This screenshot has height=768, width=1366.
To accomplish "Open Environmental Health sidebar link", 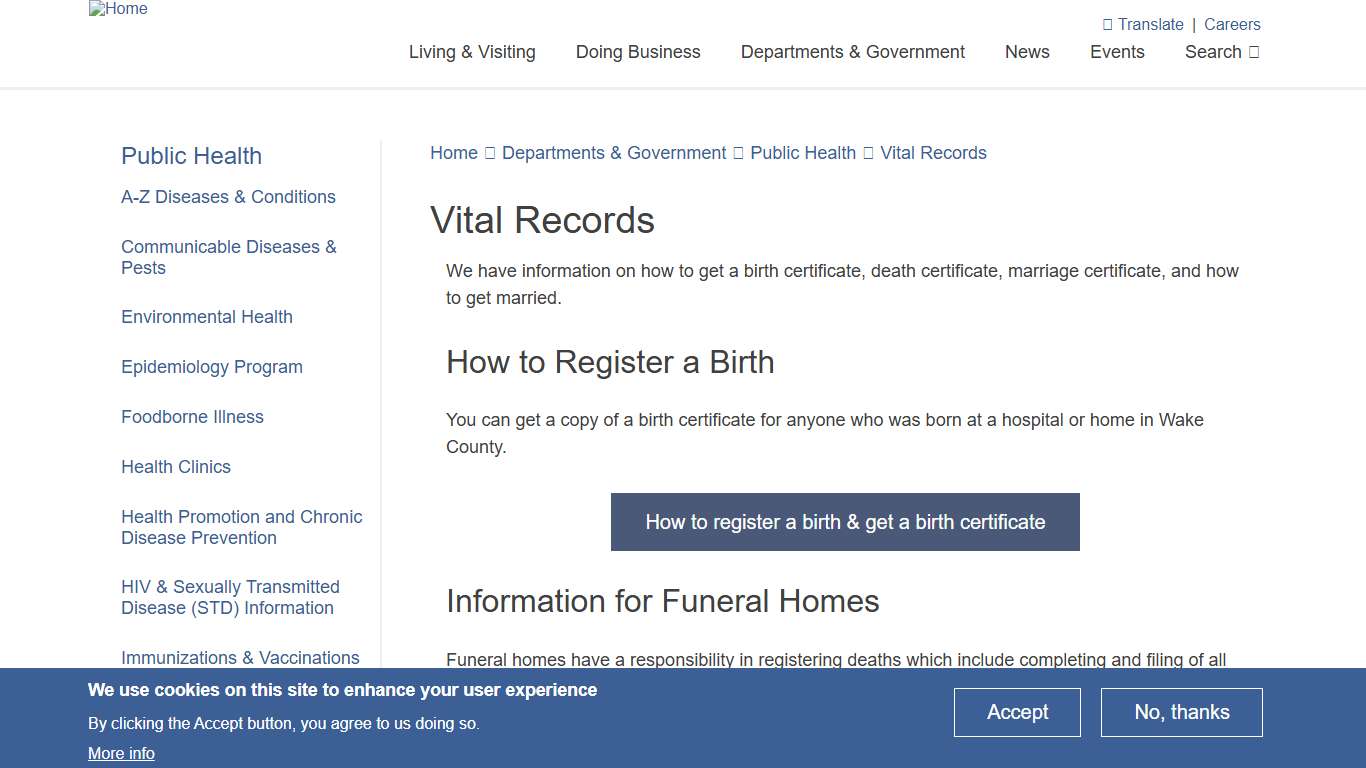I will [x=206, y=317].
